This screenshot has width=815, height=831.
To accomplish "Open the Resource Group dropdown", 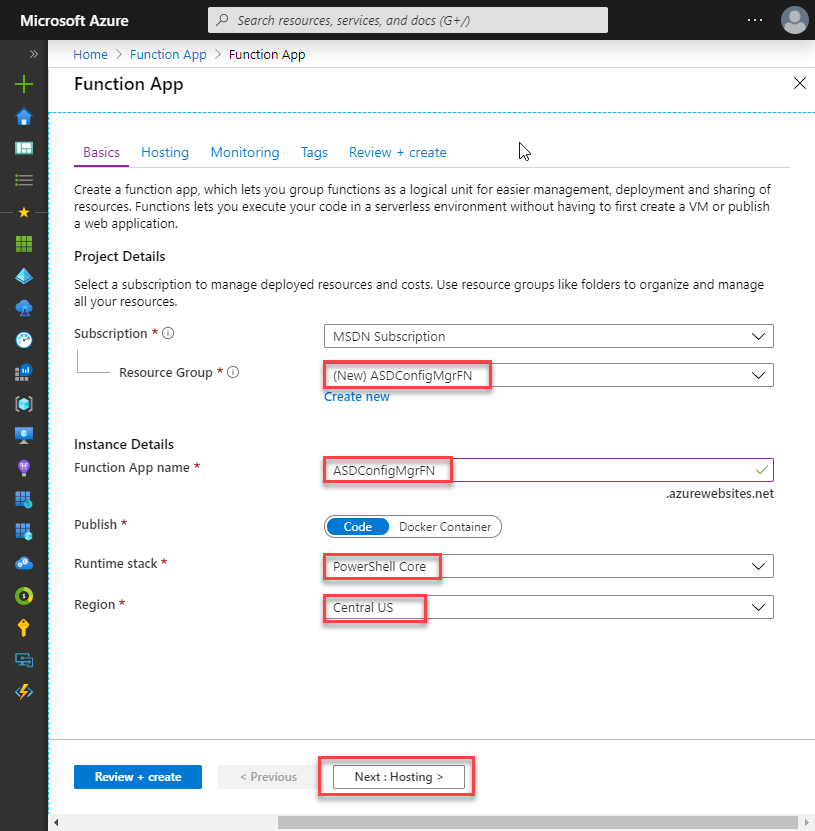I will coord(548,375).
